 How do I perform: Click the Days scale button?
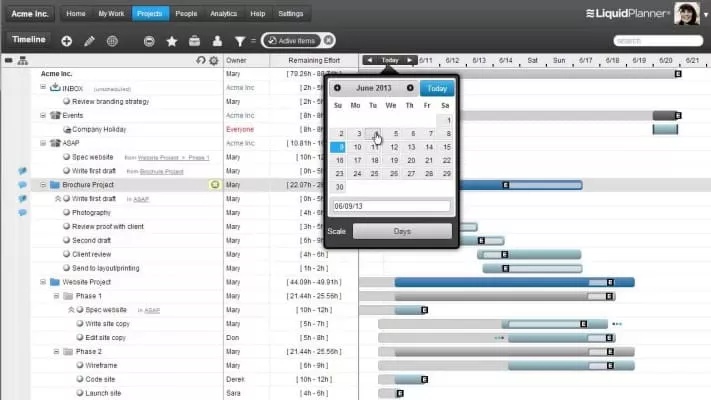pyautogui.click(x=401, y=231)
